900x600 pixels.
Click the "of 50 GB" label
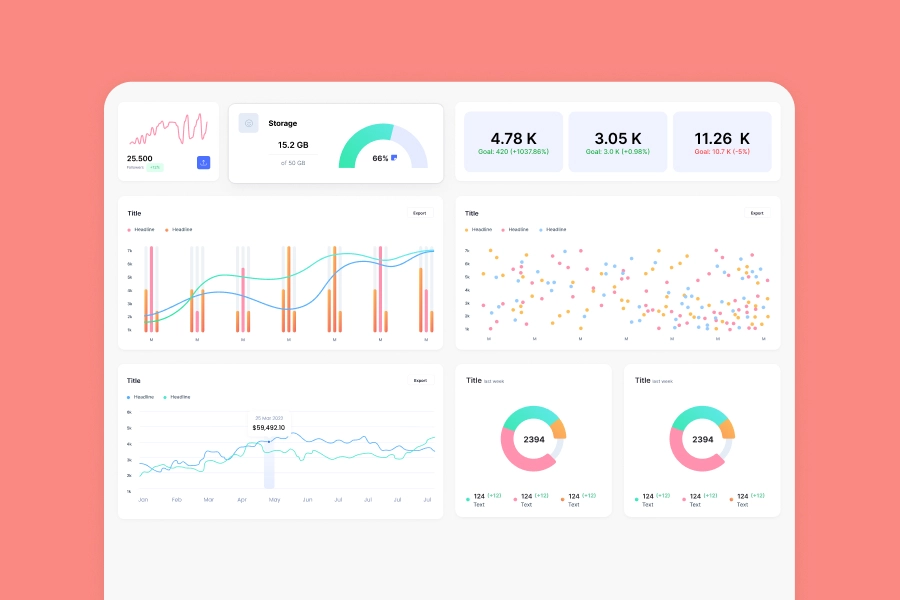(x=293, y=163)
